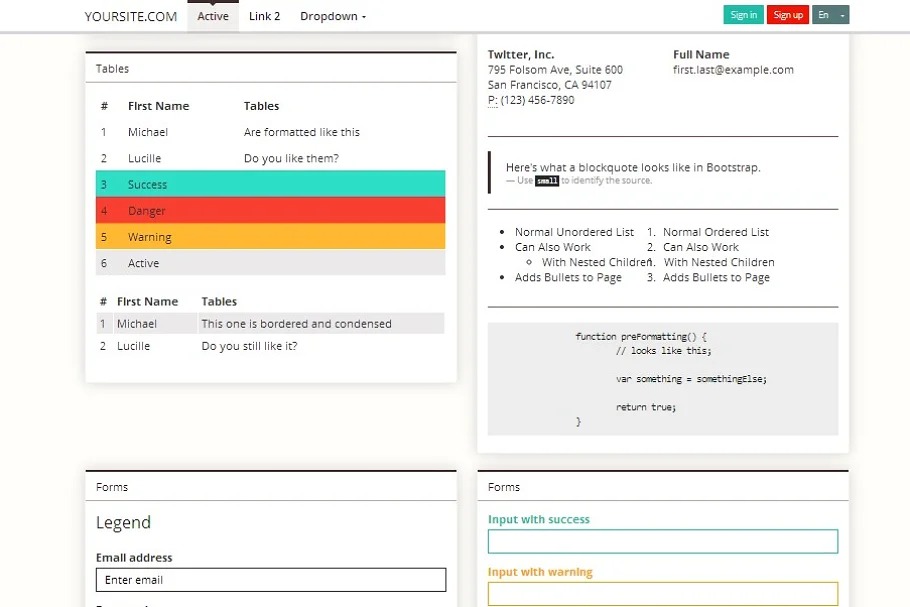
Task: Click the Input with warning text field
Action: click(x=662, y=593)
